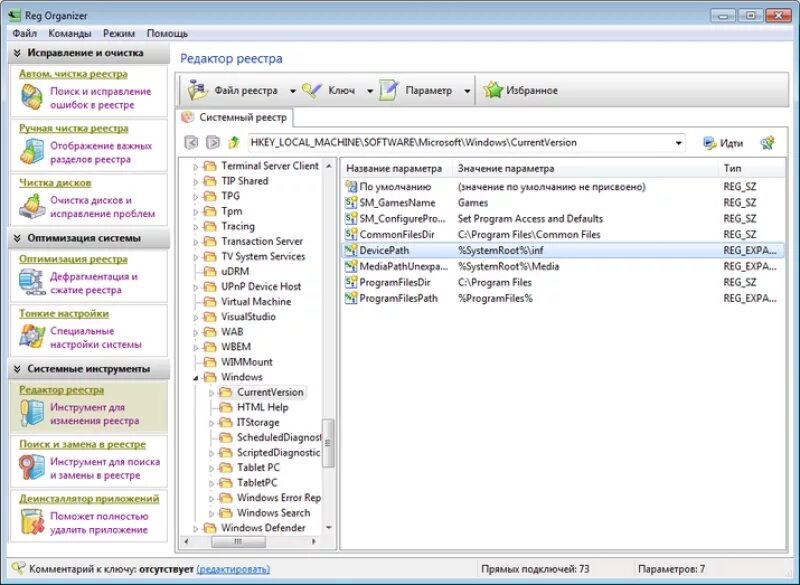
Task: Click the MediaPathUnexpa... parameter icon
Action: [351, 266]
